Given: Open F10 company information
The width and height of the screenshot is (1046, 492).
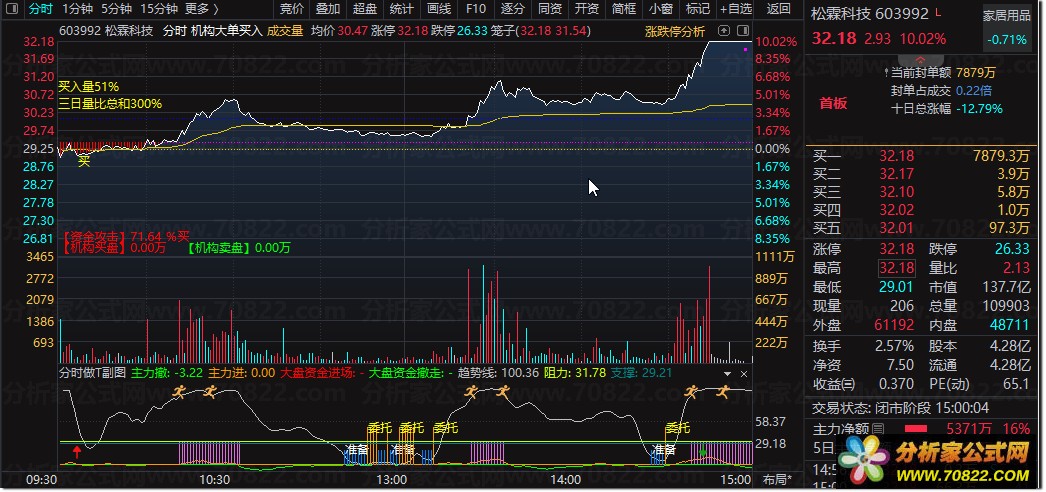Looking at the screenshot, I should coord(476,9).
